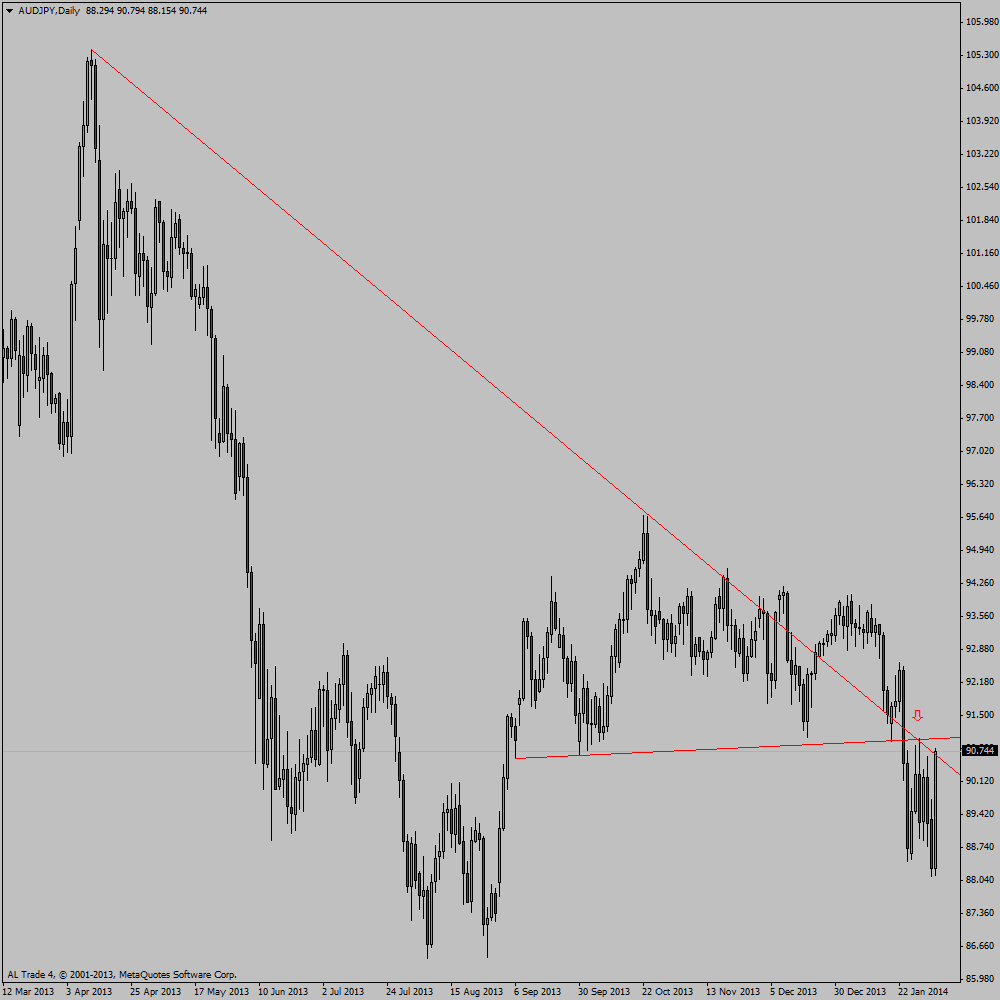1000x1000 pixels.
Task: Click the 94.940 price scale label
Action: click(982, 550)
